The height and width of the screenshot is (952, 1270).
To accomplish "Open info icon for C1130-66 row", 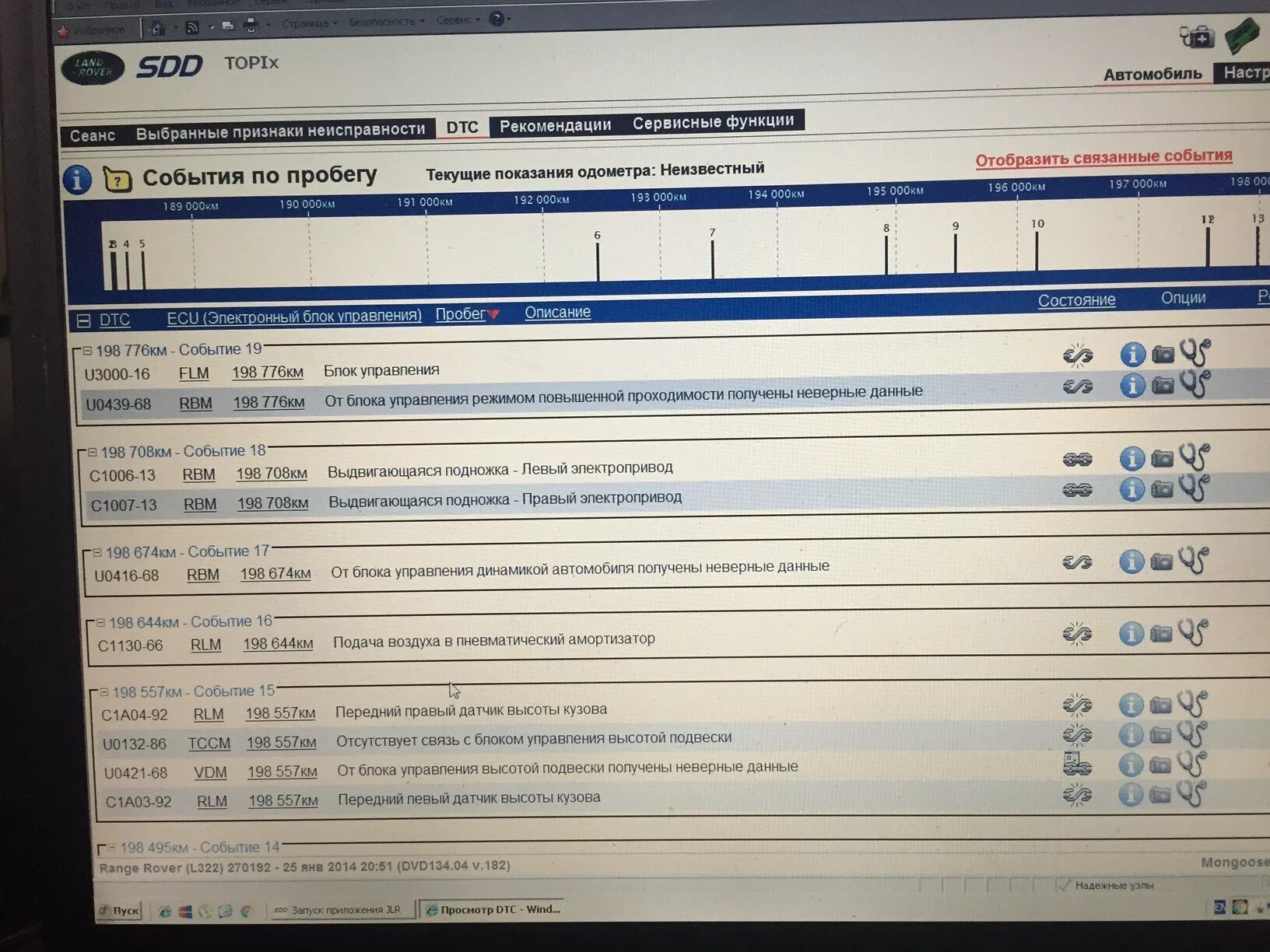I will (1131, 634).
